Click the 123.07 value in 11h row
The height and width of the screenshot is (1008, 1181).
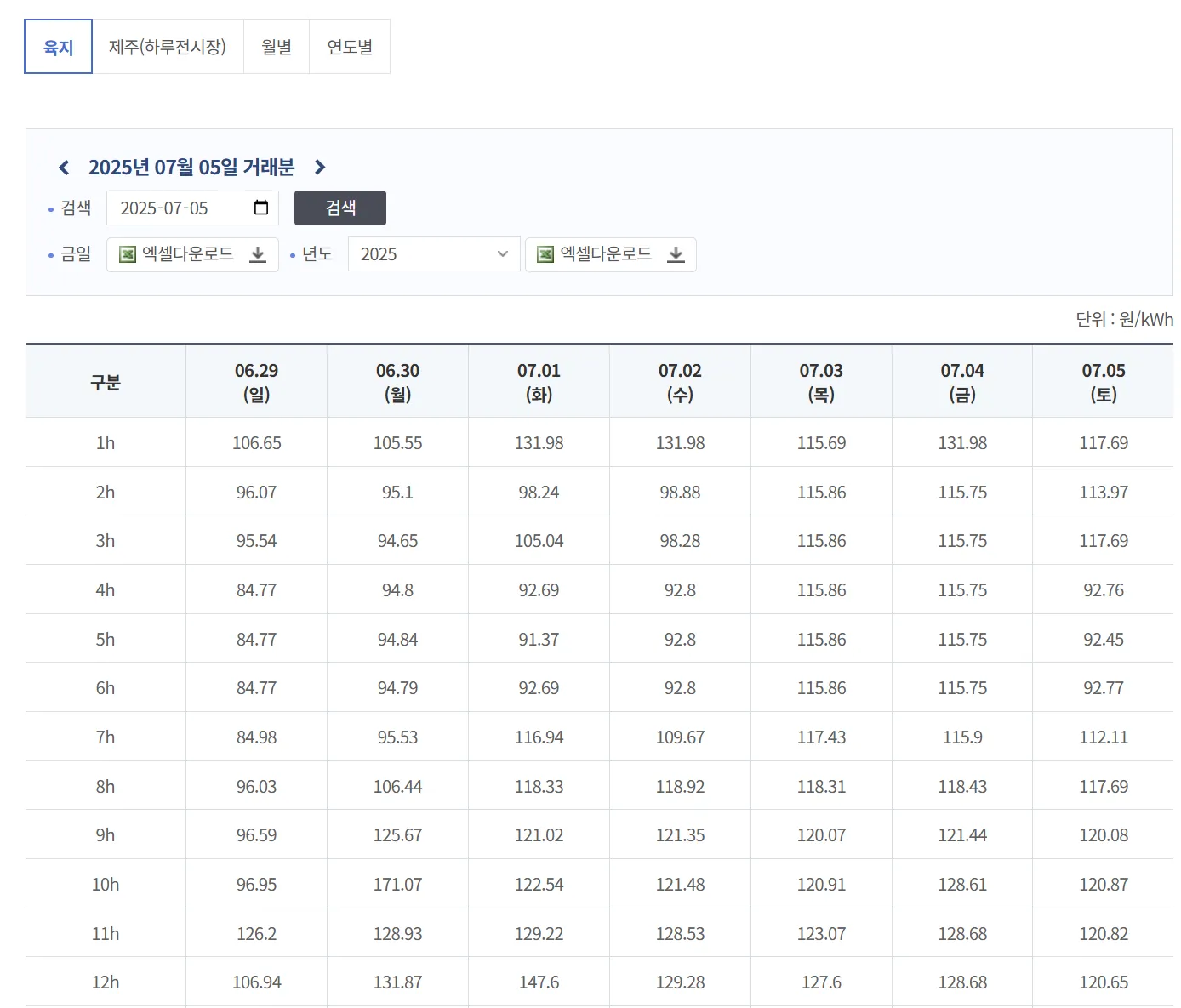coord(821,934)
